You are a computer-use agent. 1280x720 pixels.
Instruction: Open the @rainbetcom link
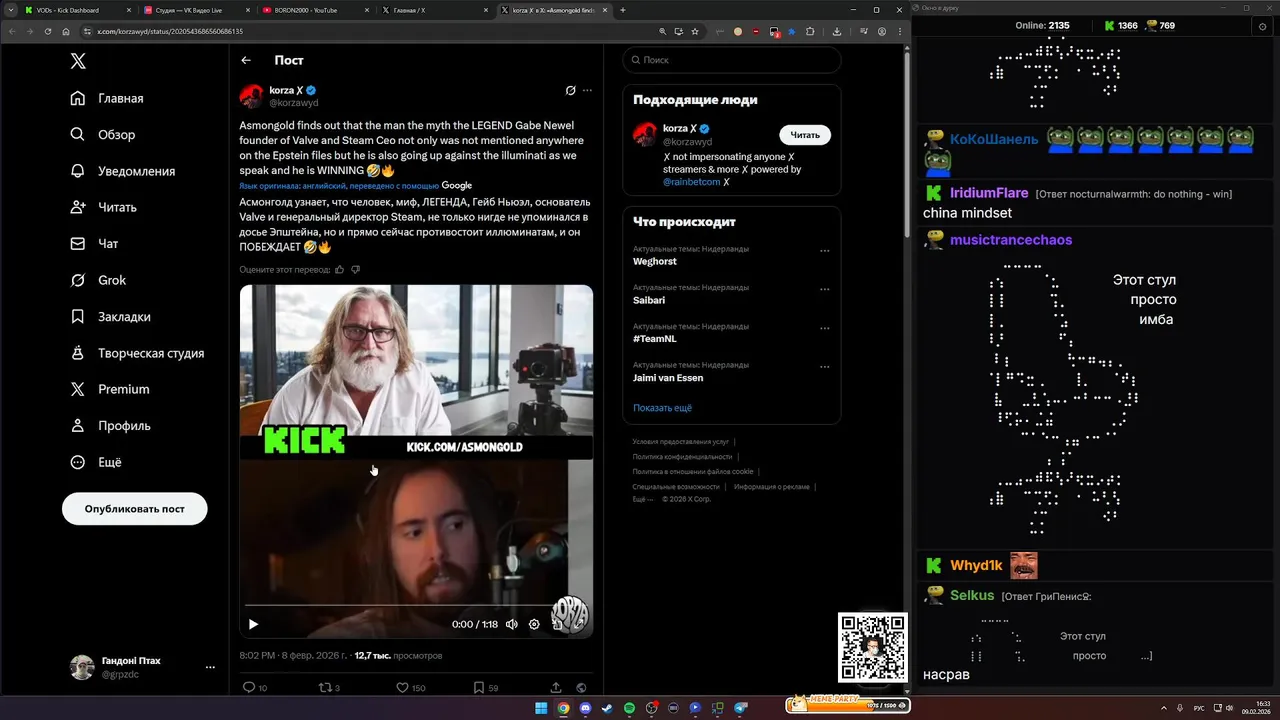coord(691,182)
